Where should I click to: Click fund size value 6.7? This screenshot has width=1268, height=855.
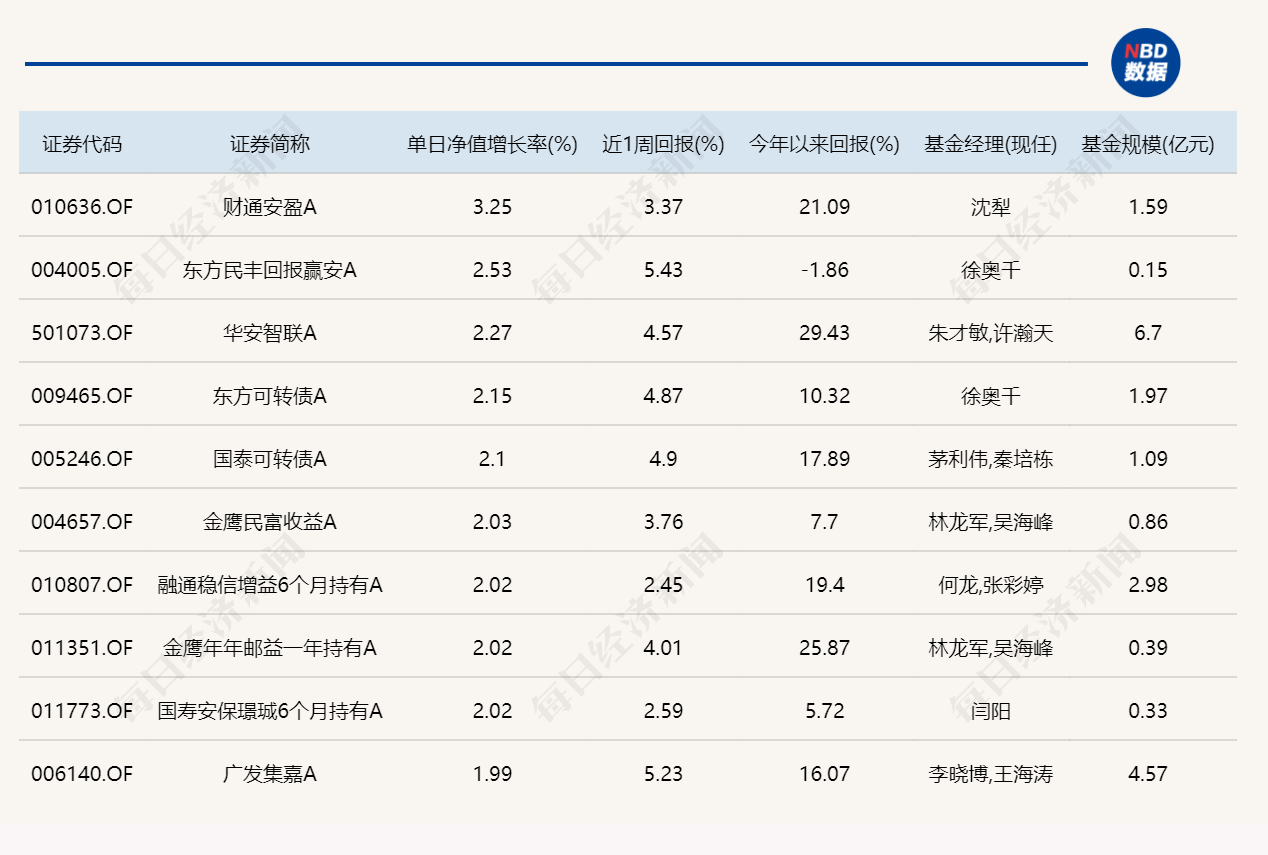pos(1148,333)
